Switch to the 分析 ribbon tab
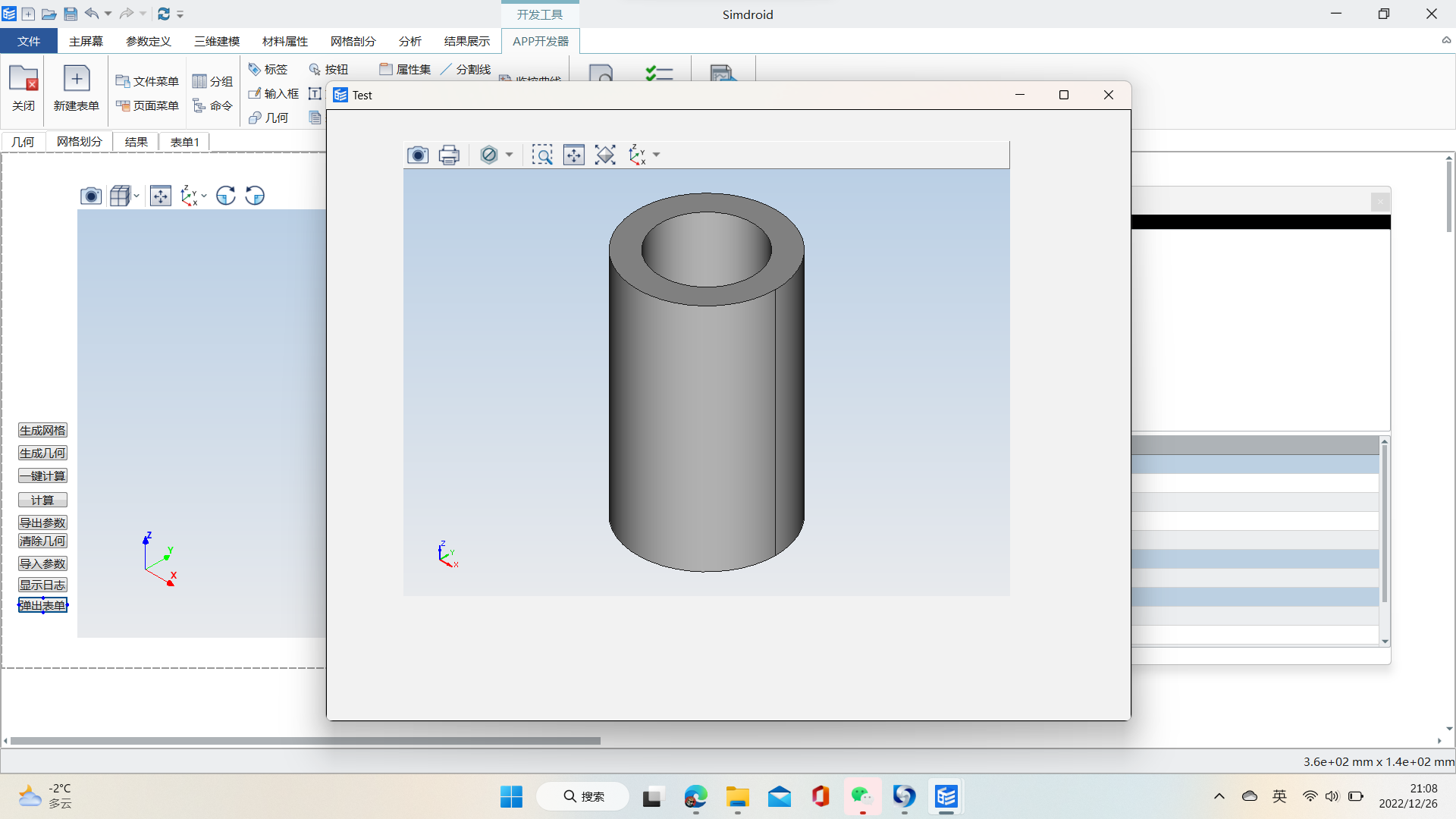 click(410, 41)
